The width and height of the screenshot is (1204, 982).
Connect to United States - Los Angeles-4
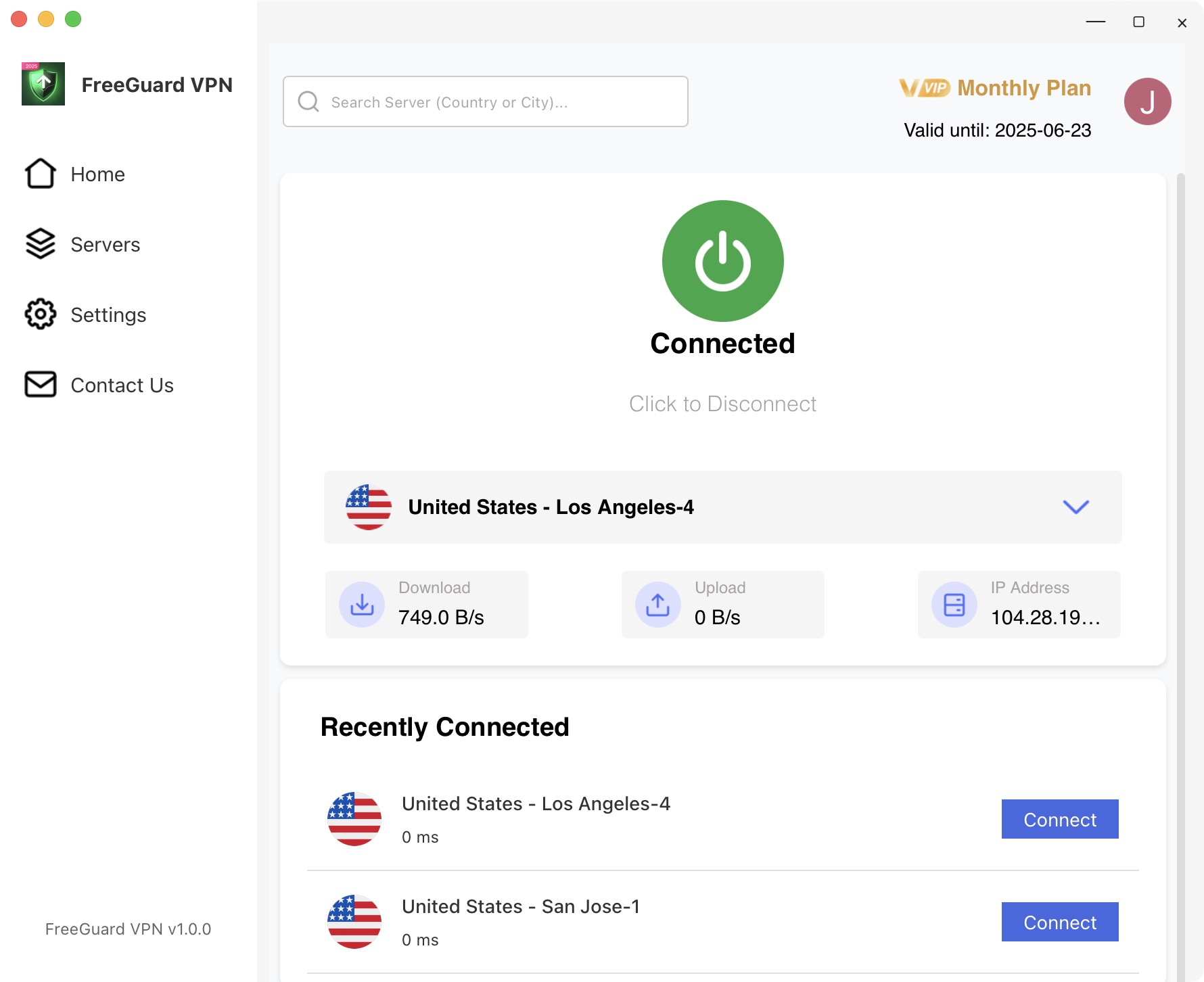pos(1060,819)
